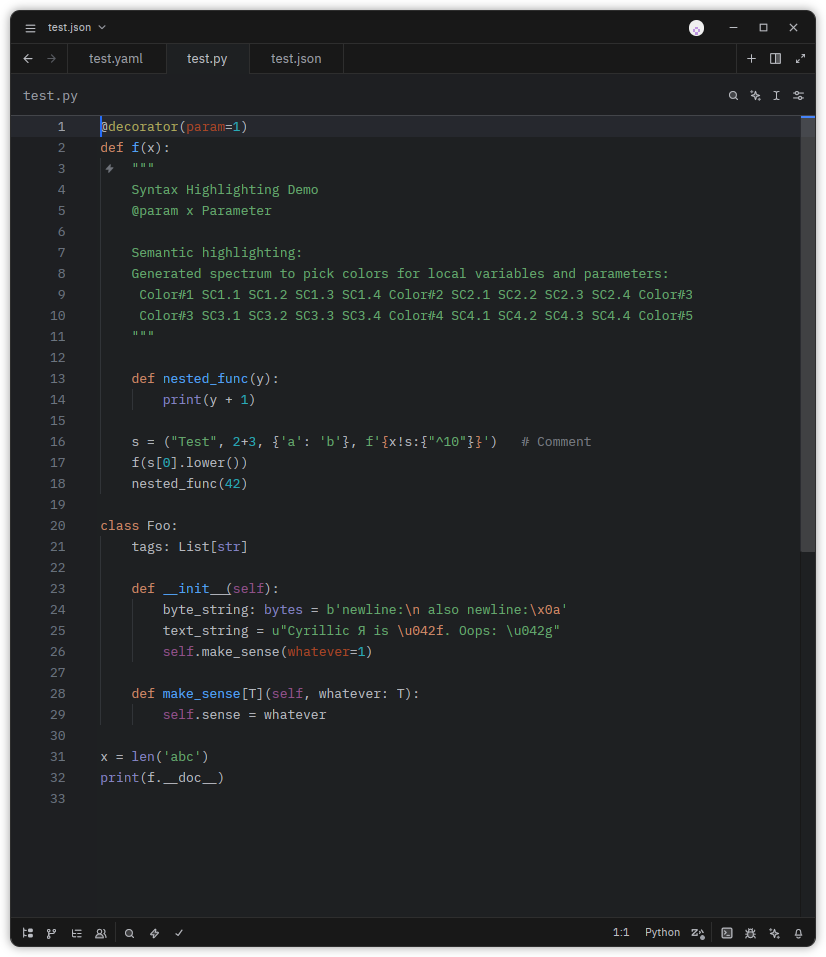Toggle the collaboration panel

[101, 933]
